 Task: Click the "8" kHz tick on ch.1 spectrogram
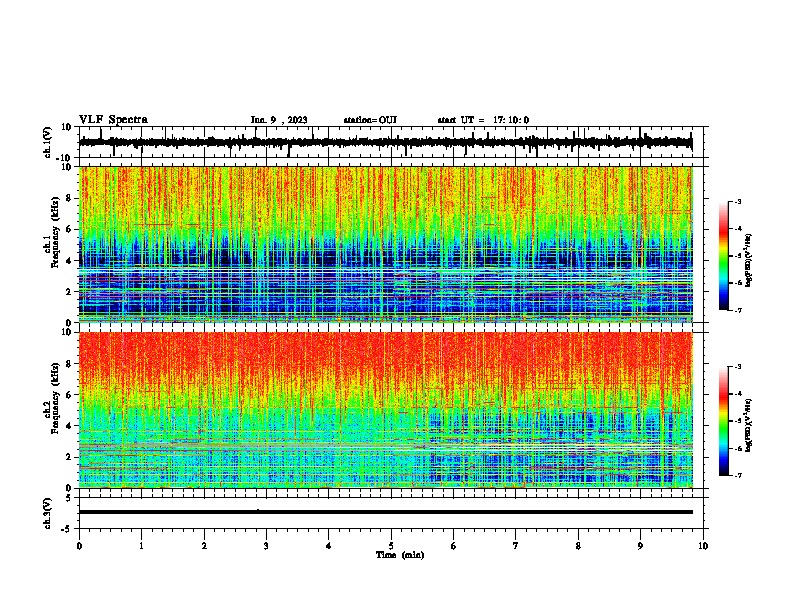(x=70, y=198)
